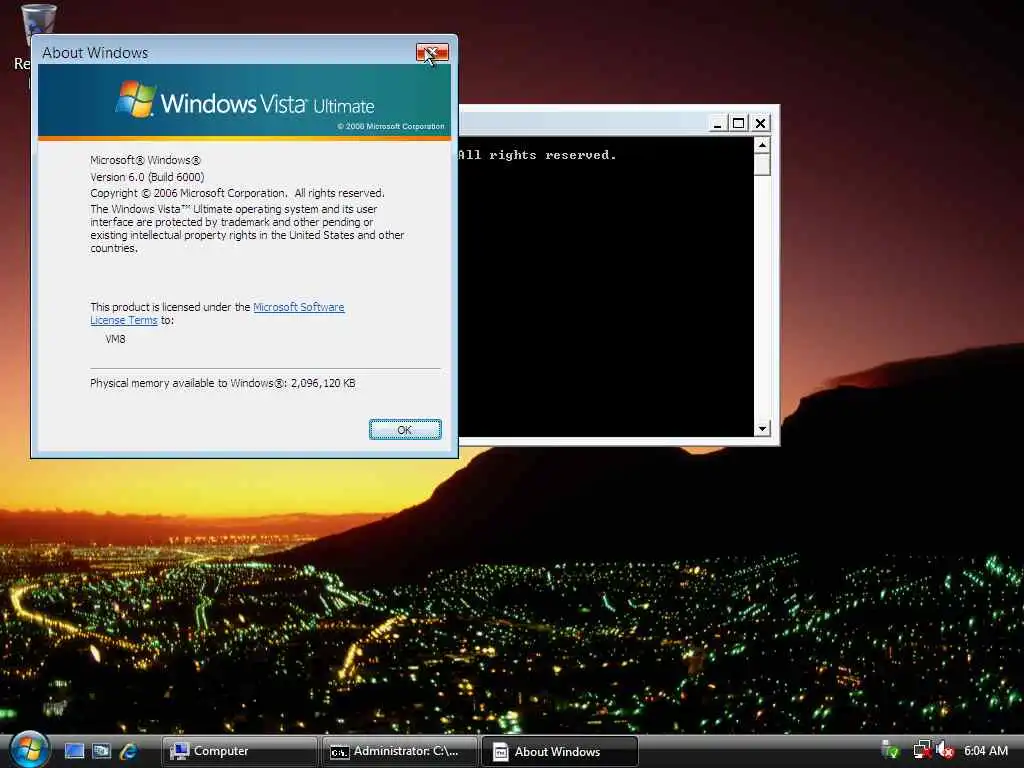
Task: Close the command prompt window
Action: click(x=760, y=123)
